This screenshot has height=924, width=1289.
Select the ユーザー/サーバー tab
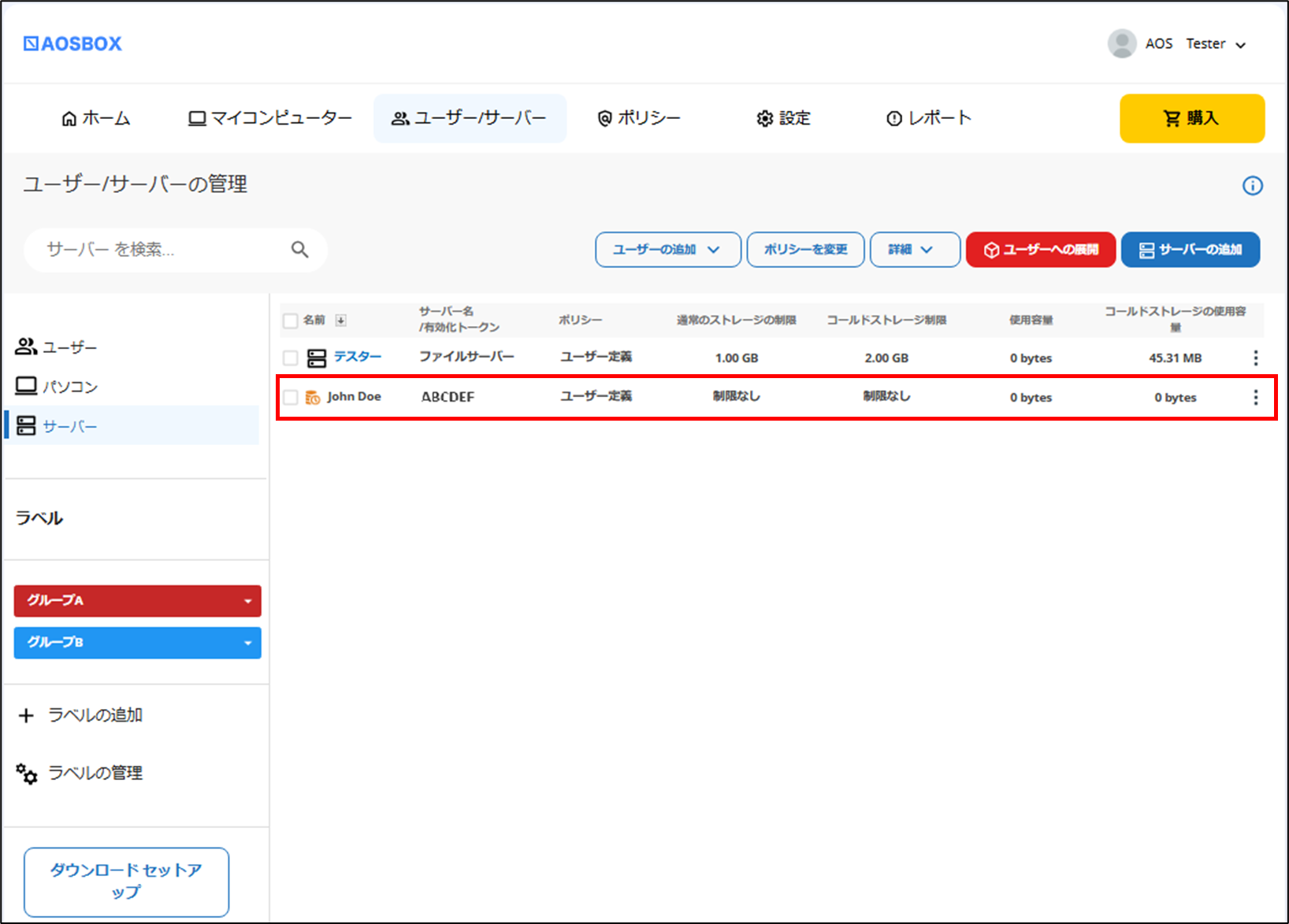(470, 118)
